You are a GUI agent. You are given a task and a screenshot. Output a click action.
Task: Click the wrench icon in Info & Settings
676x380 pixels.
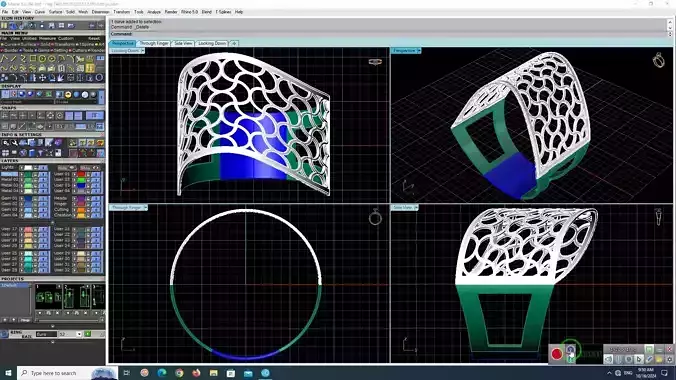(x=14, y=143)
